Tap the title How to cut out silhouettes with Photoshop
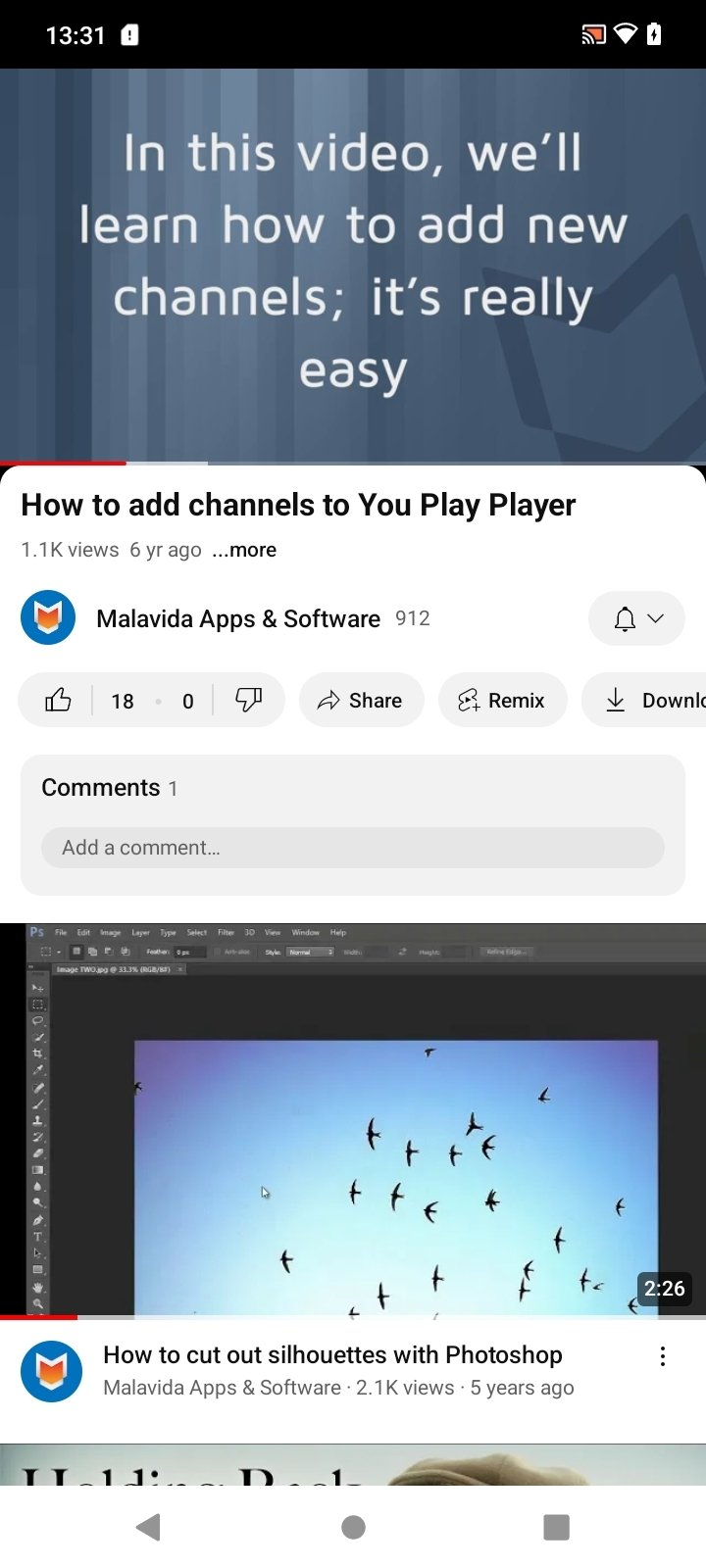 coord(332,1354)
